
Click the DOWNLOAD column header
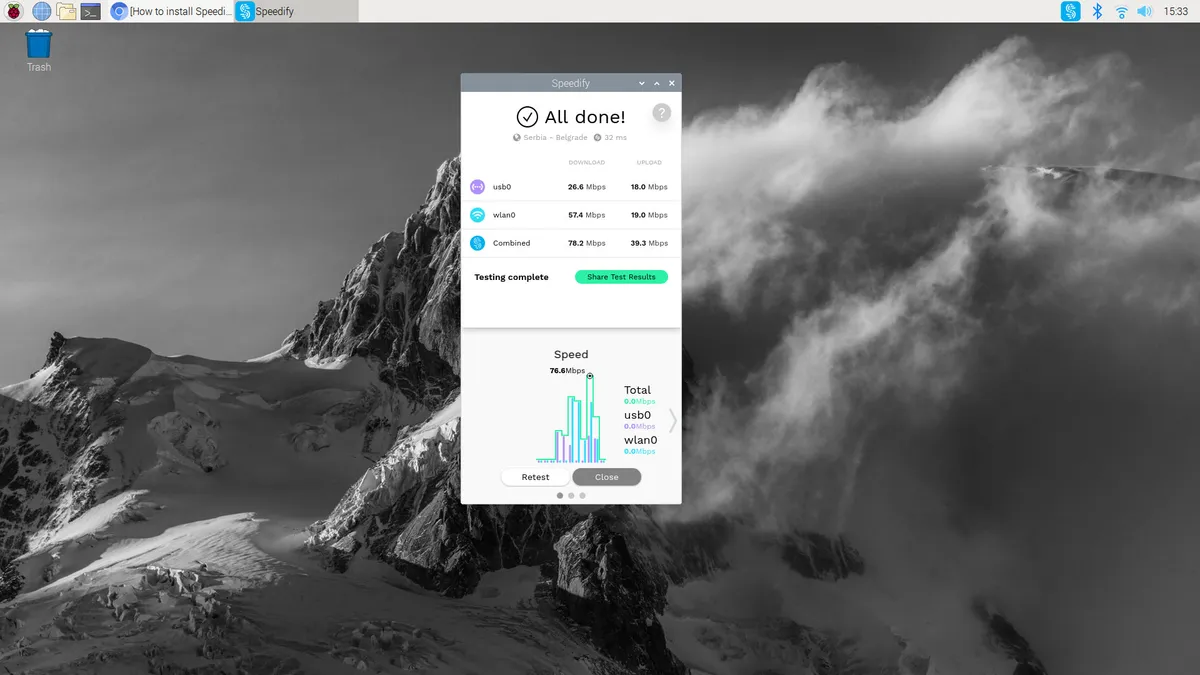tap(587, 162)
